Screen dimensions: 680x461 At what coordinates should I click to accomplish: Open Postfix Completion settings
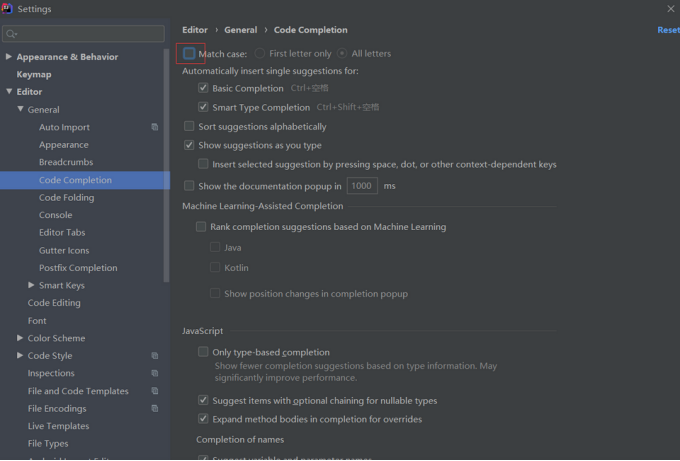click(x=78, y=268)
